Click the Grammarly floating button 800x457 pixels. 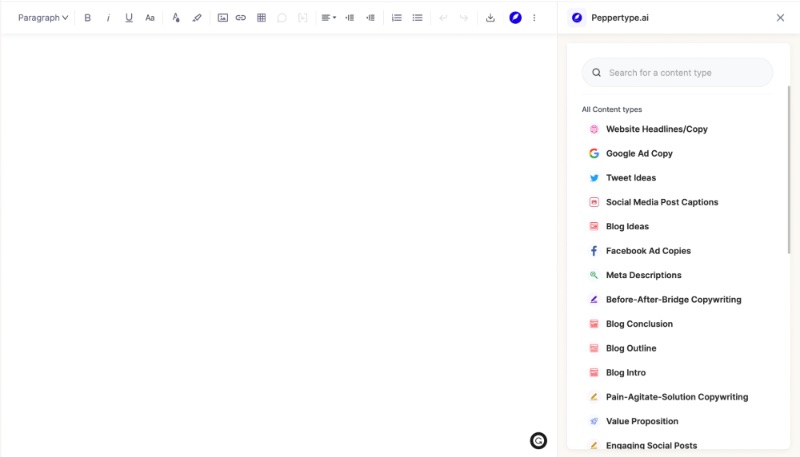tap(538, 441)
